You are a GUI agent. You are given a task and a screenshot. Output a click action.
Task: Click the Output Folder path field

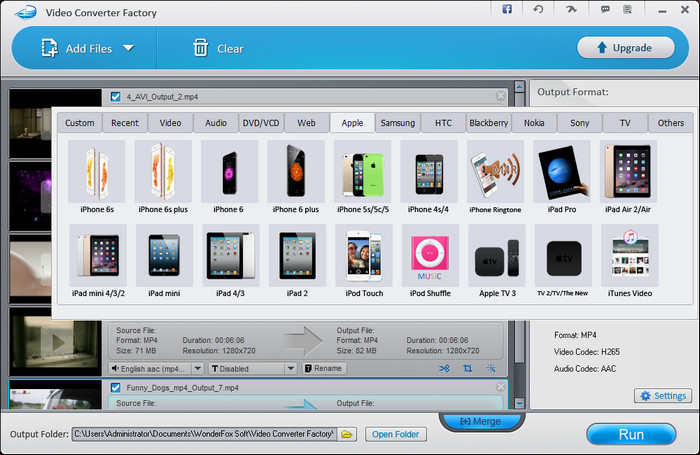(x=204, y=434)
